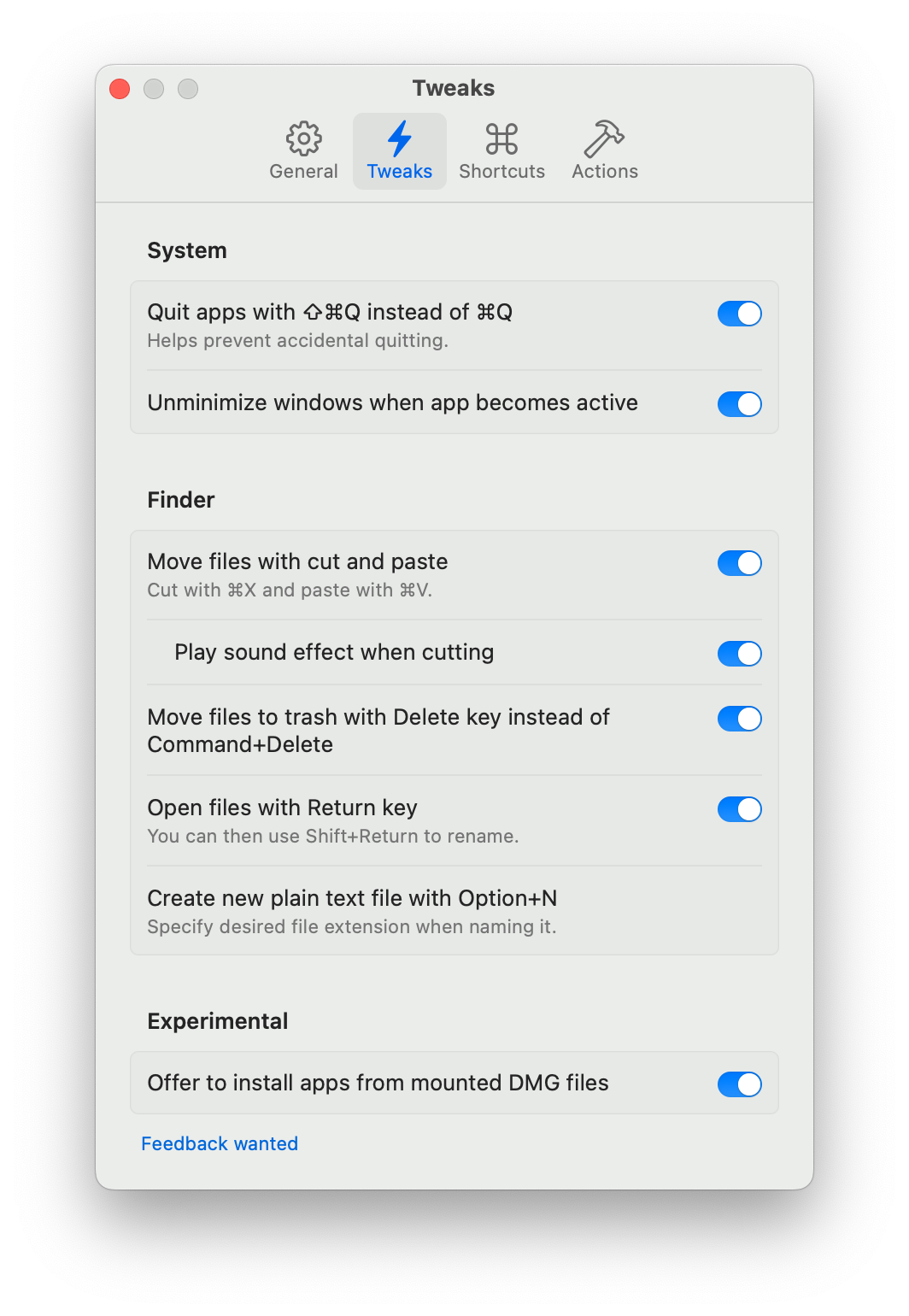Click the Experimental section heading
The image size is (909, 1316).
[x=218, y=1021]
